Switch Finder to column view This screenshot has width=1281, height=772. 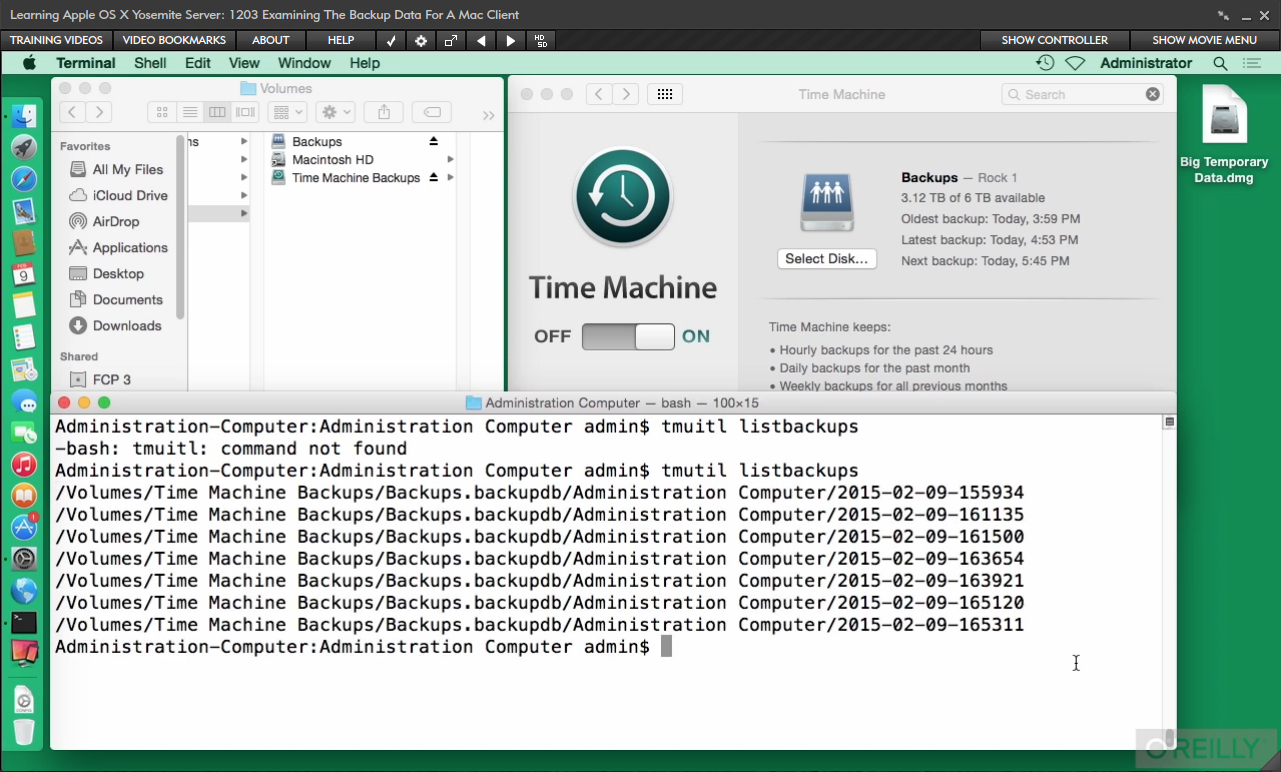point(217,113)
